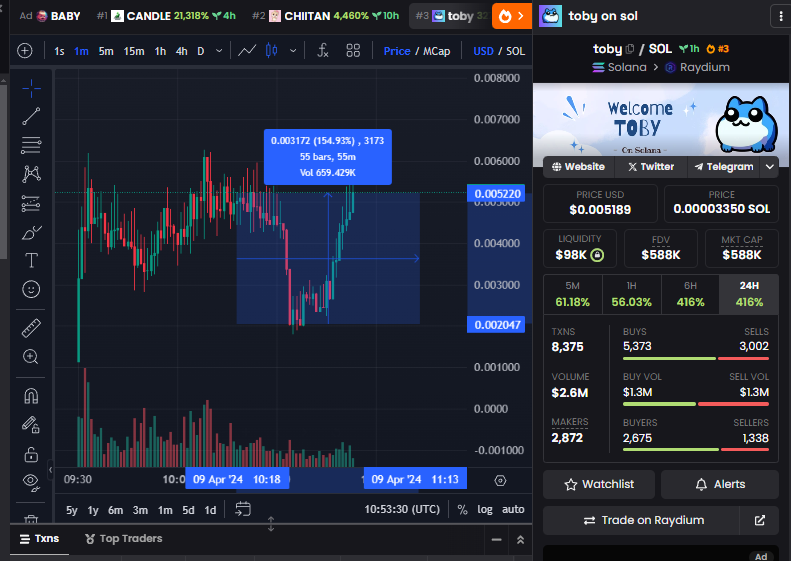Select the candlestick chart style
791x561 pixels.
tap(271, 50)
